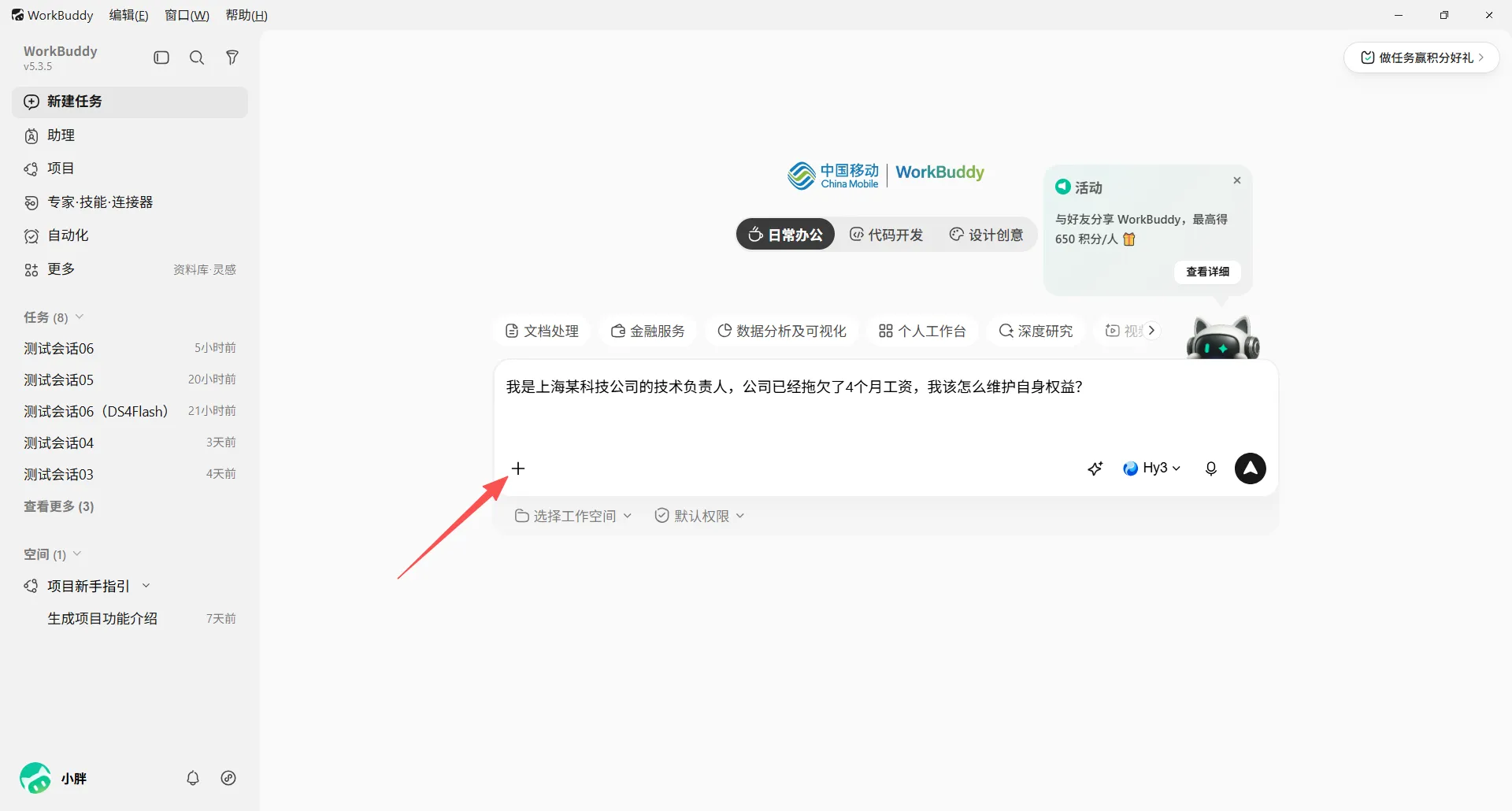Close the 活动 popup card
1512x811 pixels.
pyautogui.click(x=1237, y=180)
